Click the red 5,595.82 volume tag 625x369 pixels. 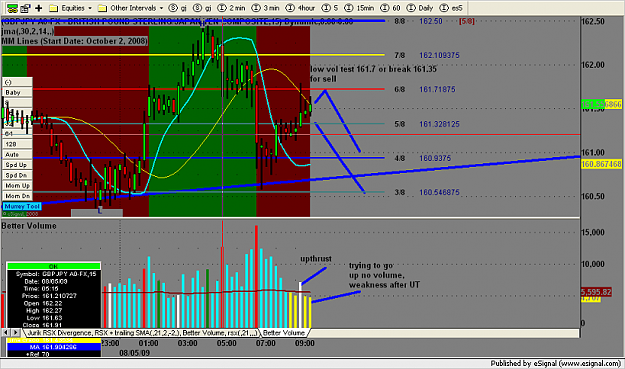click(596, 292)
